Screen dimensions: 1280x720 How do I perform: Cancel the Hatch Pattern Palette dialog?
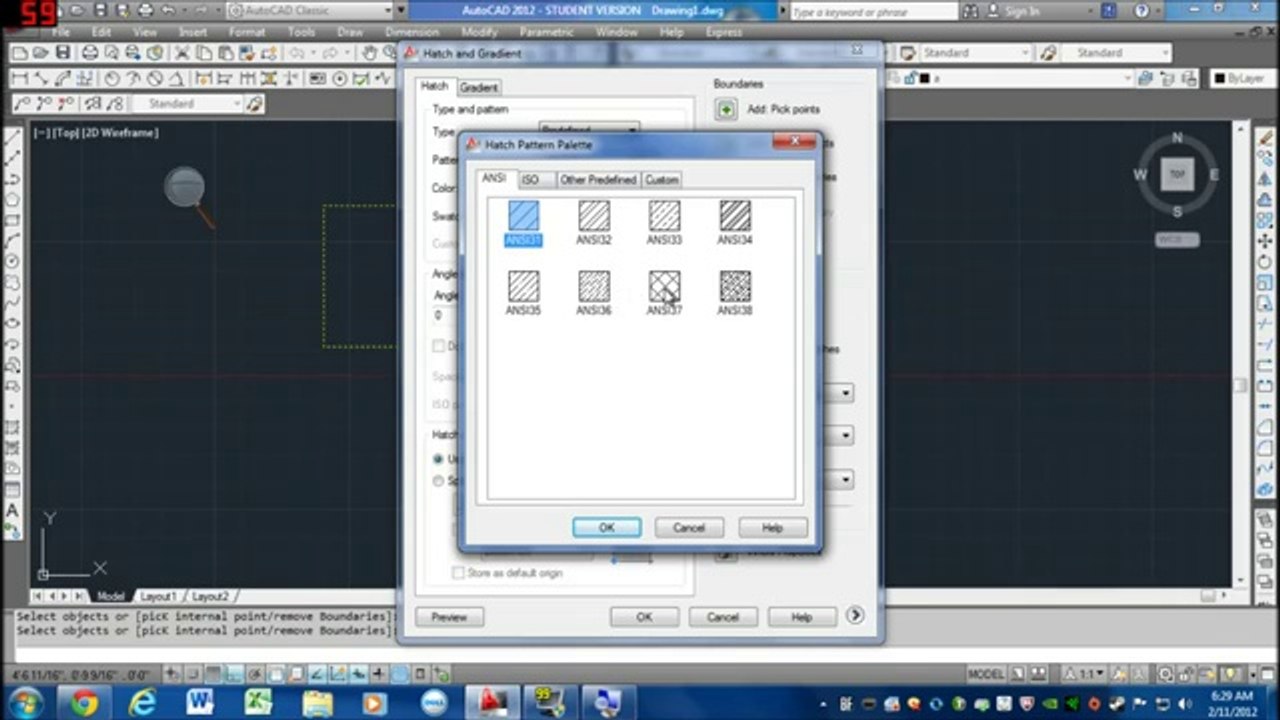pos(689,527)
